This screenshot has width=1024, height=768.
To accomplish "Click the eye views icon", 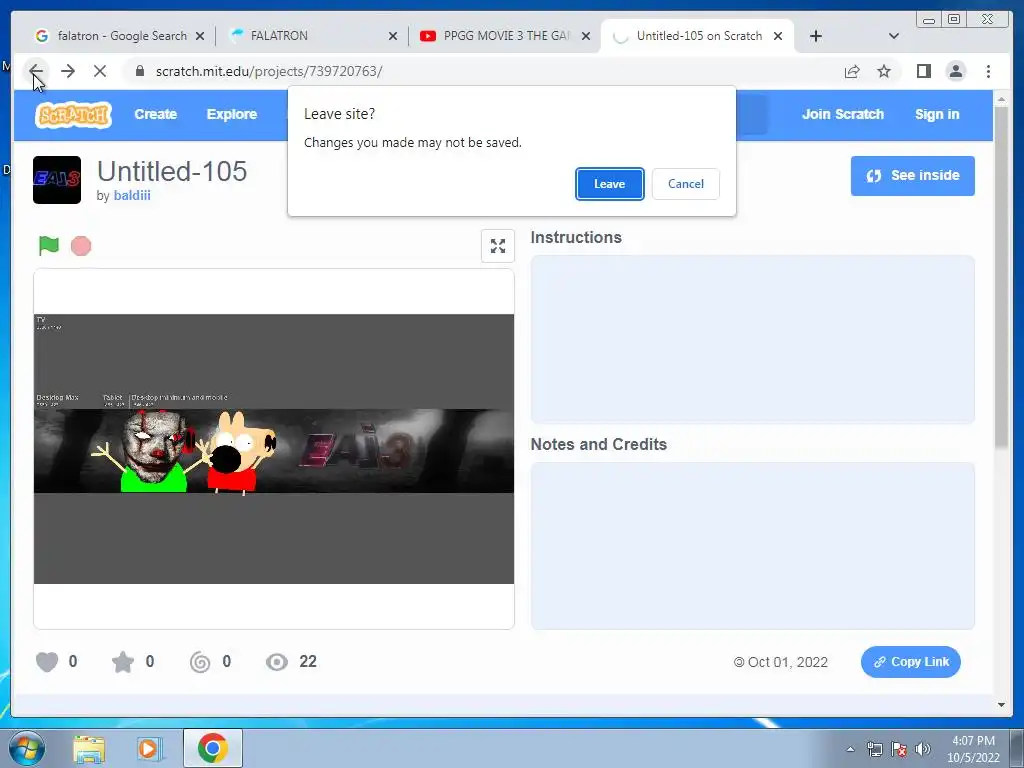I will [277, 662].
